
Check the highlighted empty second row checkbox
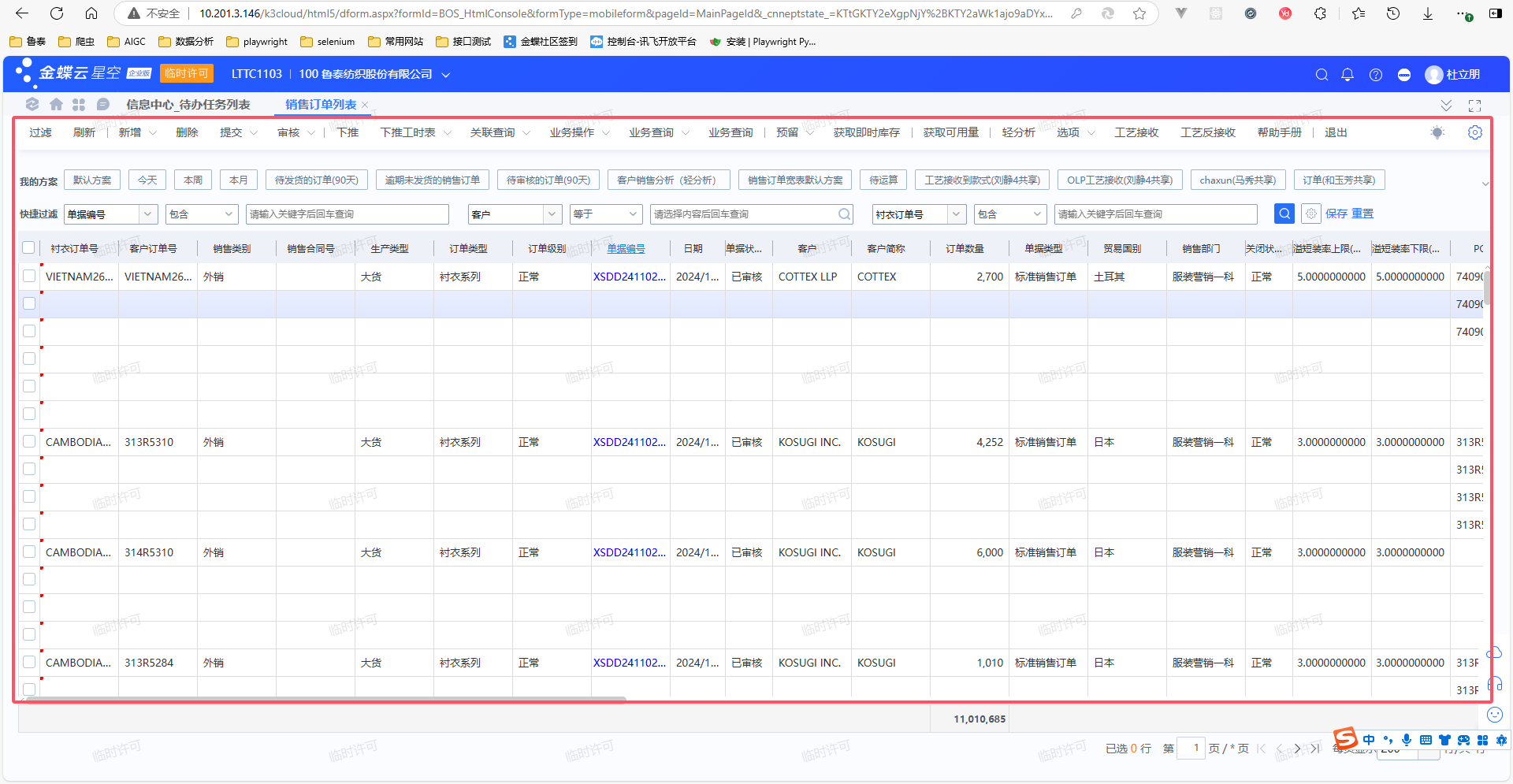point(29,303)
